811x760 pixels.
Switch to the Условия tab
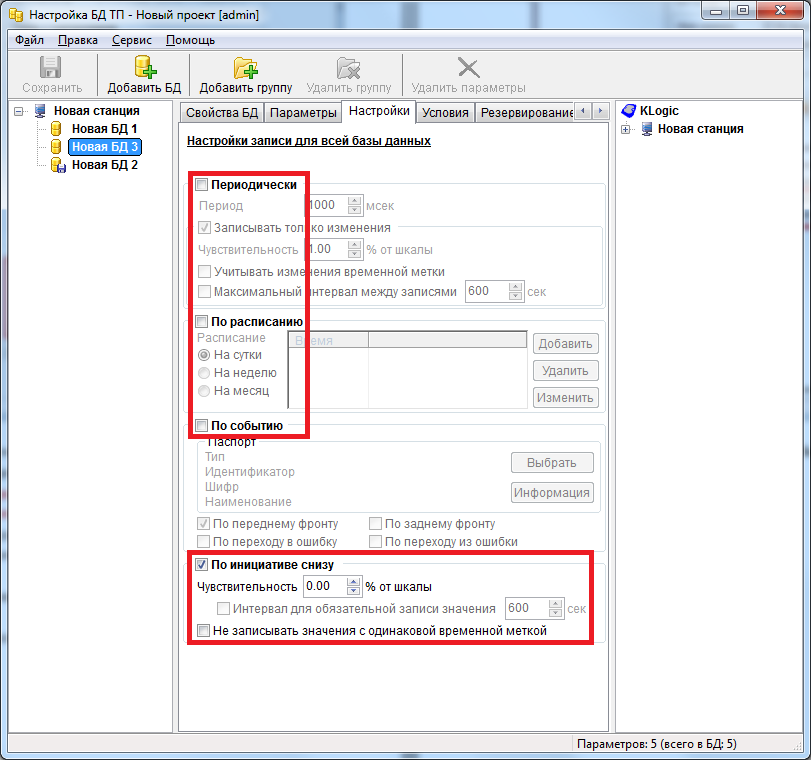[x=444, y=112]
